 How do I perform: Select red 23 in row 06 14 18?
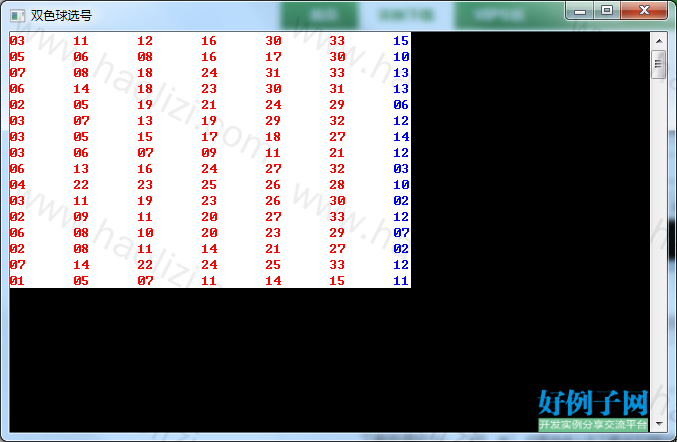(209, 88)
